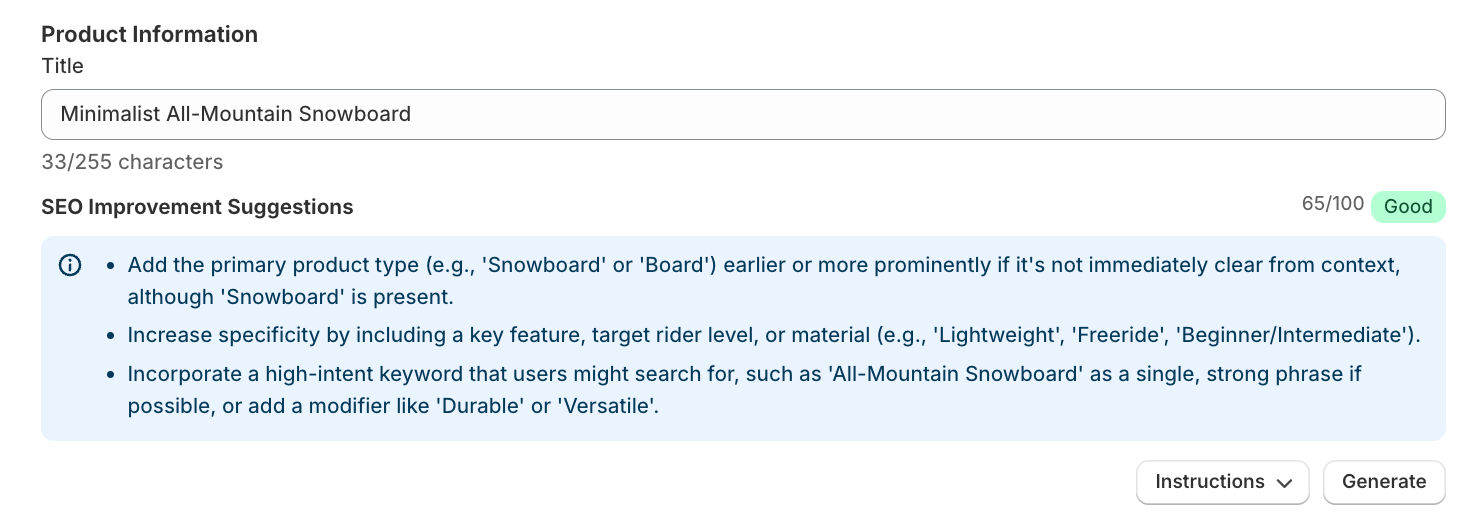Screen dimensions: 1480x526
Task: Open the Instructions dropdown
Action: click(x=1222, y=482)
